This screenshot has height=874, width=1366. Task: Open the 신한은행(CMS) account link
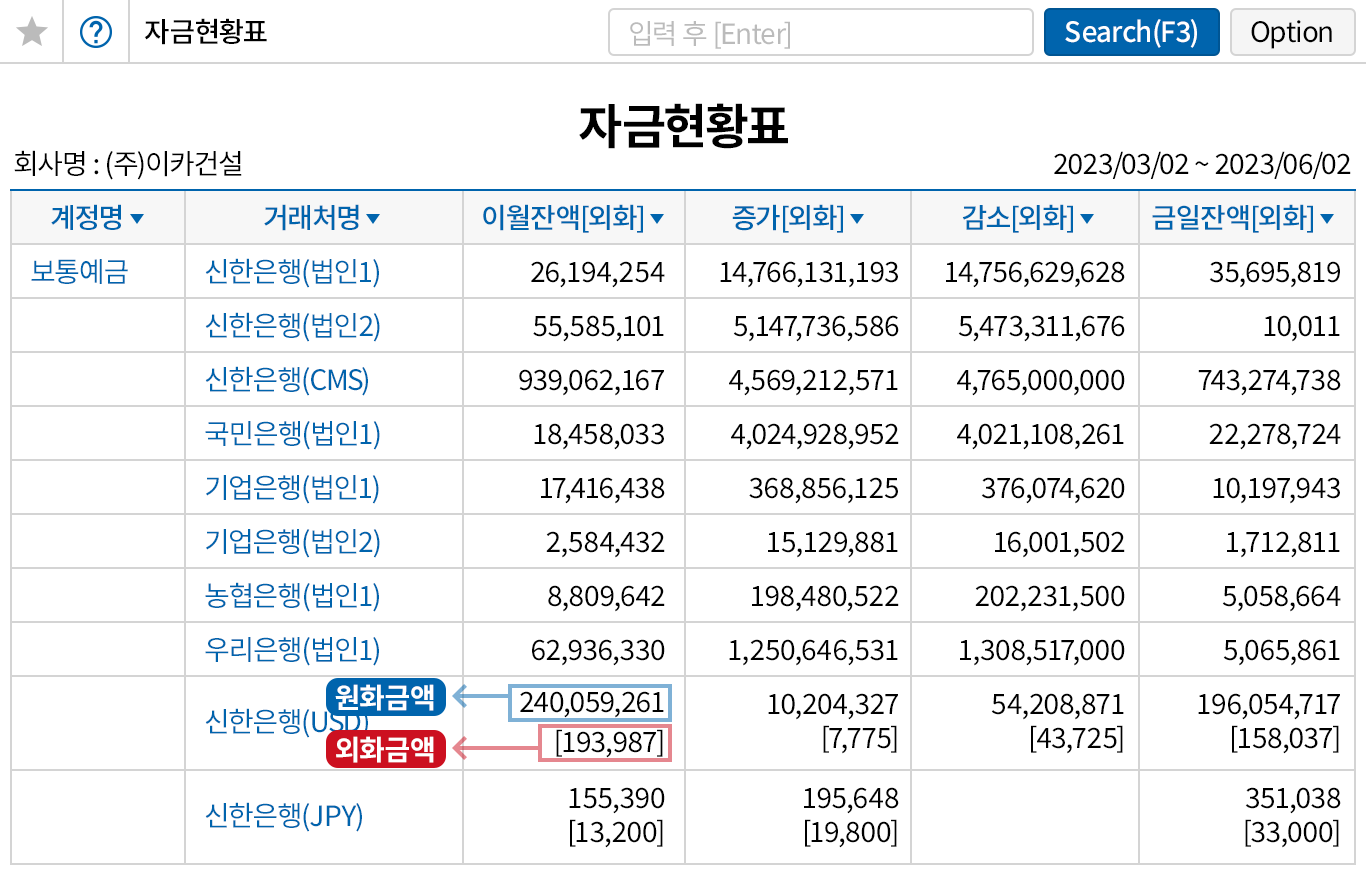coord(287,380)
